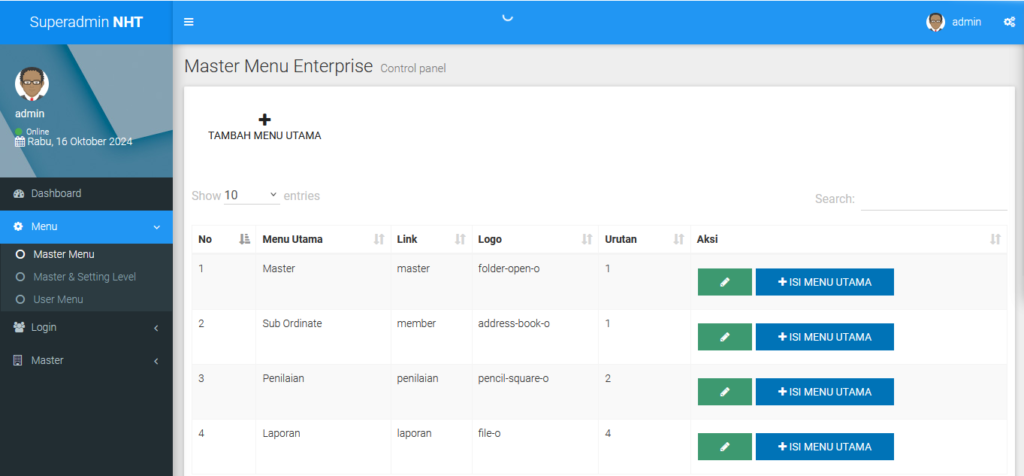Click the pencil edit button for Master row
The image size is (1024, 476).
pos(724,282)
